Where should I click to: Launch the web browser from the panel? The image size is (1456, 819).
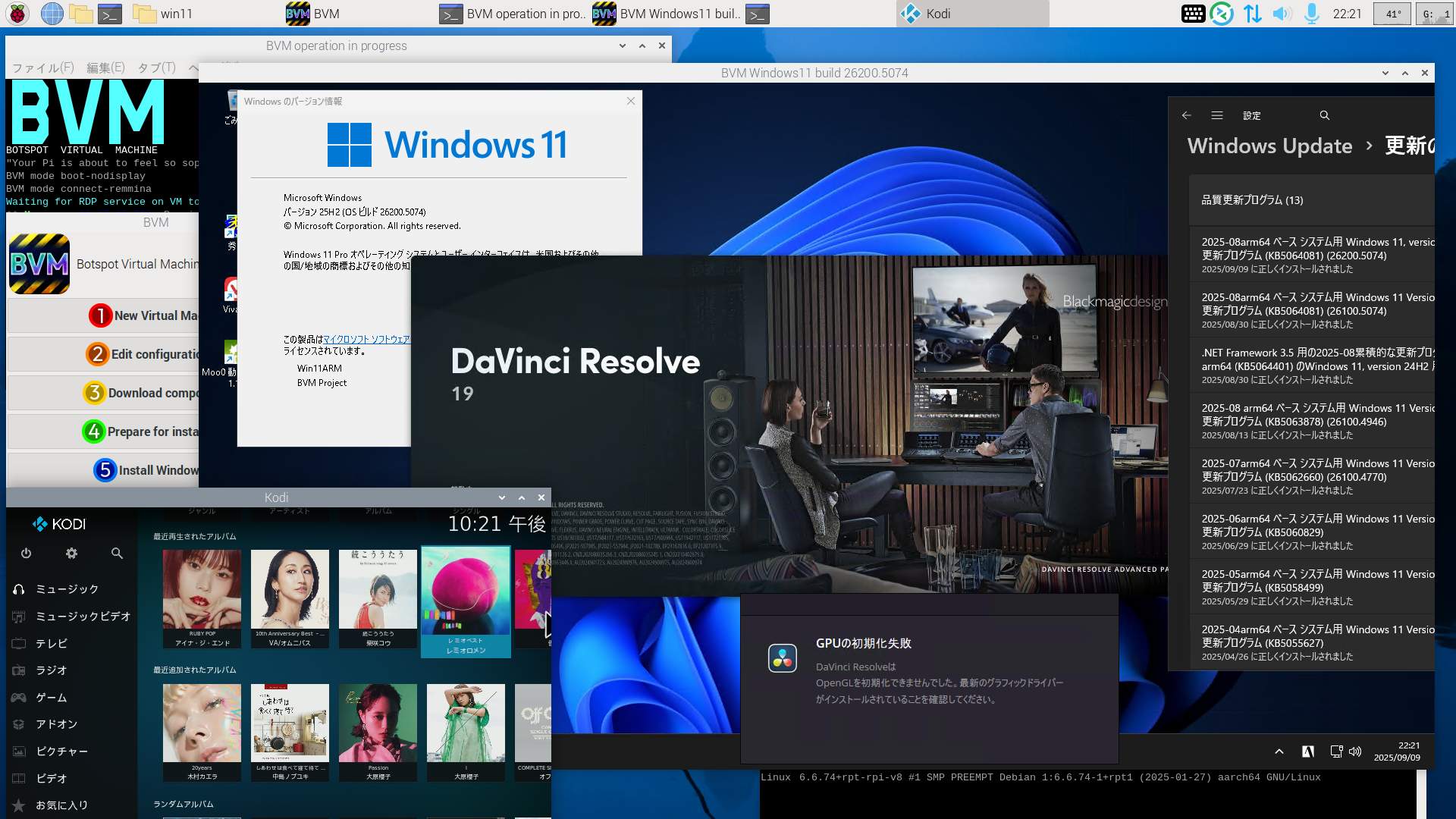point(52,14)
